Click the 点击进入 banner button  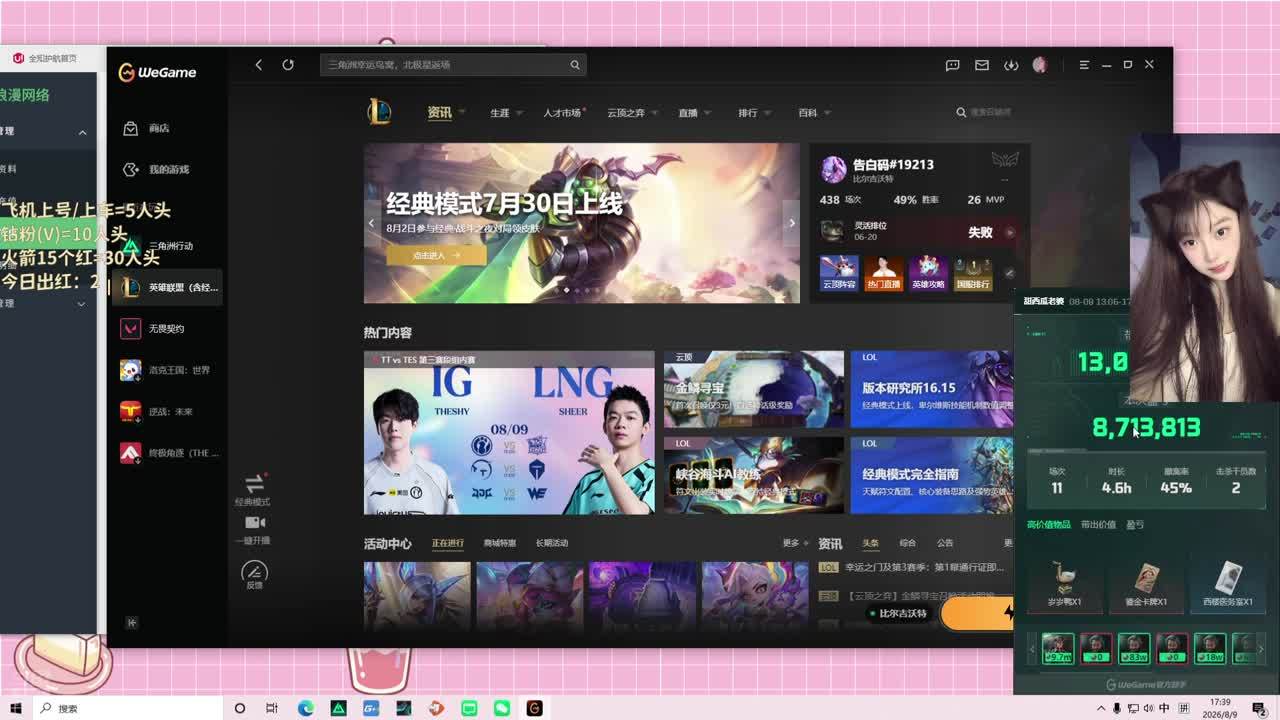436,255
